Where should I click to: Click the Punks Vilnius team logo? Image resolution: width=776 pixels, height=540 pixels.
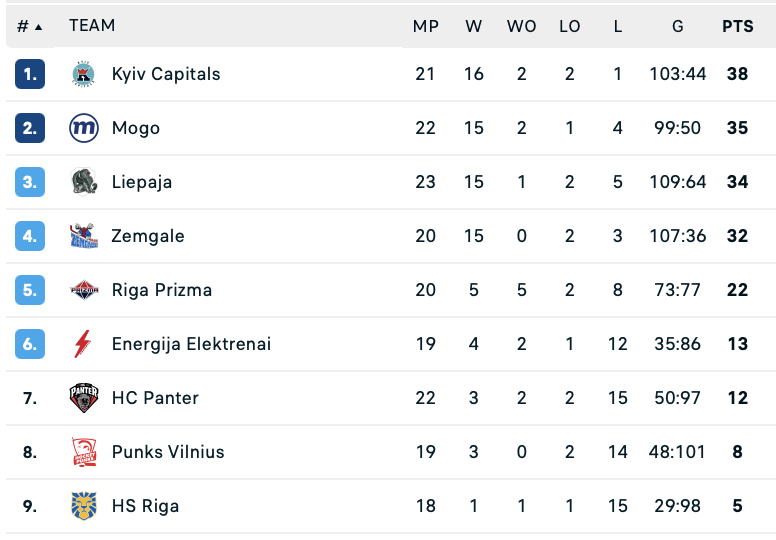click(x=84, y=452)
